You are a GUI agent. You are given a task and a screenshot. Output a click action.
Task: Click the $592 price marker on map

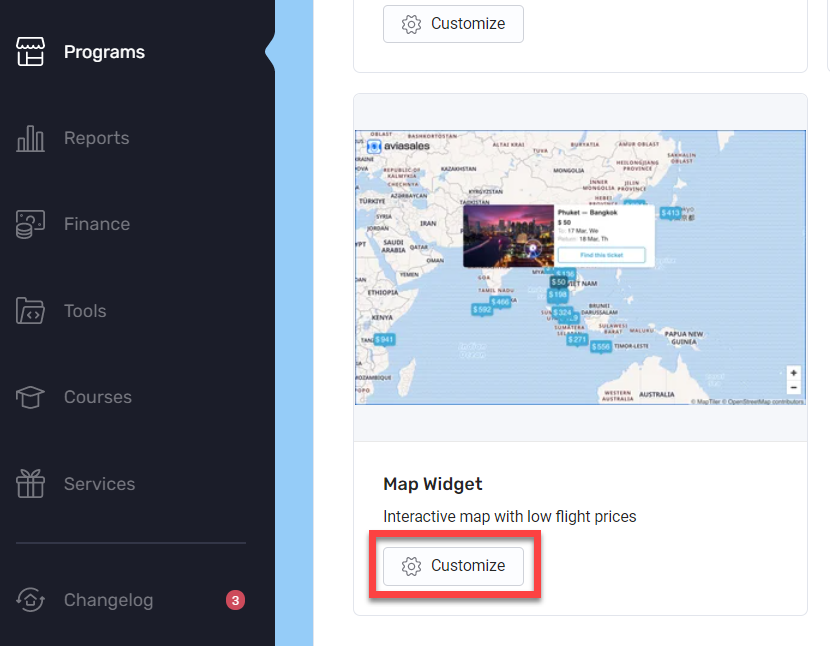tap(482, 309)
